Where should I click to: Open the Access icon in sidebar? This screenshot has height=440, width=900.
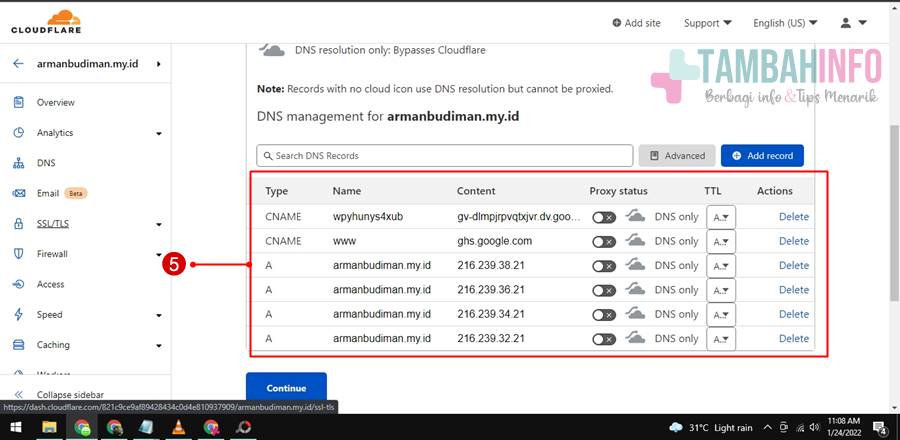coord(18,284)
